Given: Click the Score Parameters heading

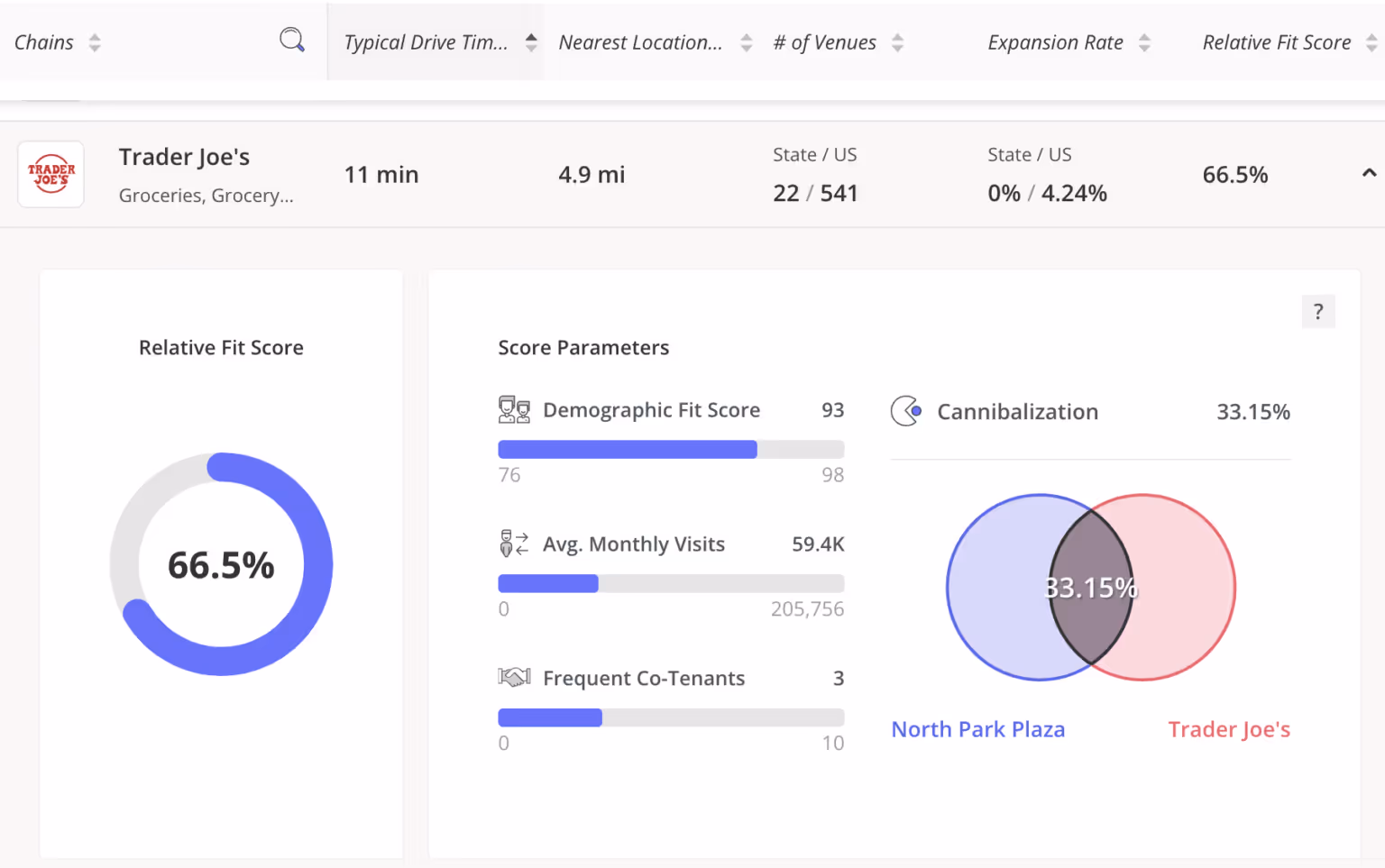Looking at the screenshot, I should 583,348.
